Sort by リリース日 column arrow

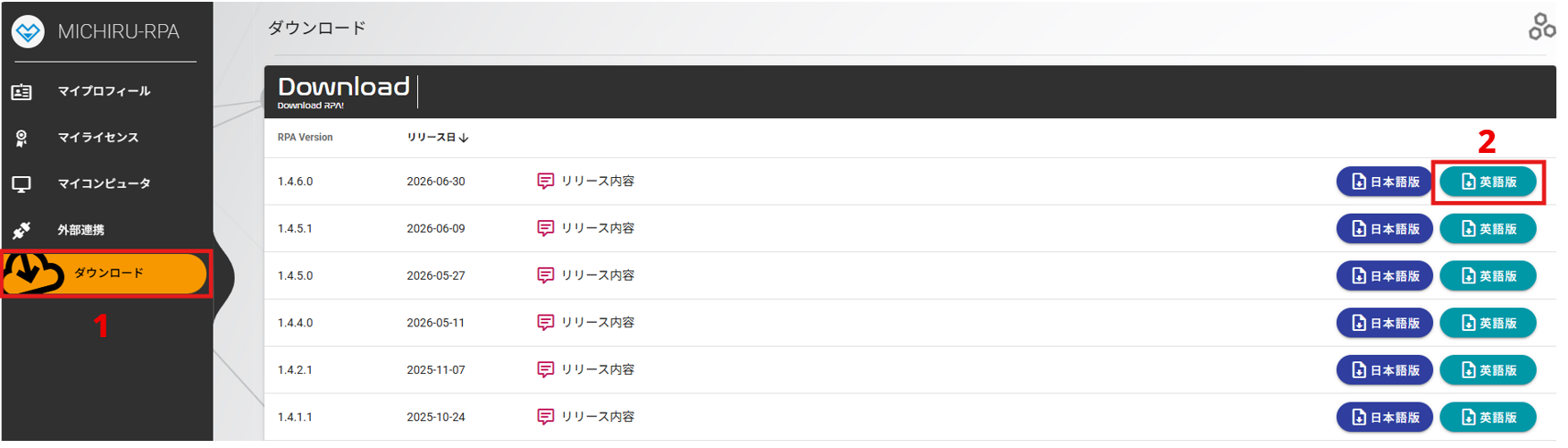click(464, 138)
